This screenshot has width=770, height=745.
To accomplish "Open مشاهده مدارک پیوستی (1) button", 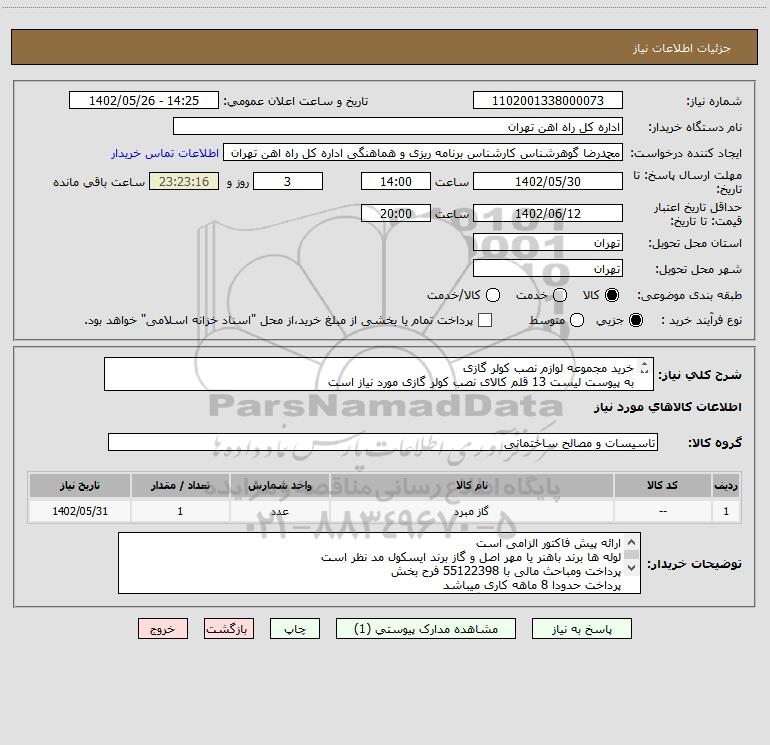I will 426,629.
